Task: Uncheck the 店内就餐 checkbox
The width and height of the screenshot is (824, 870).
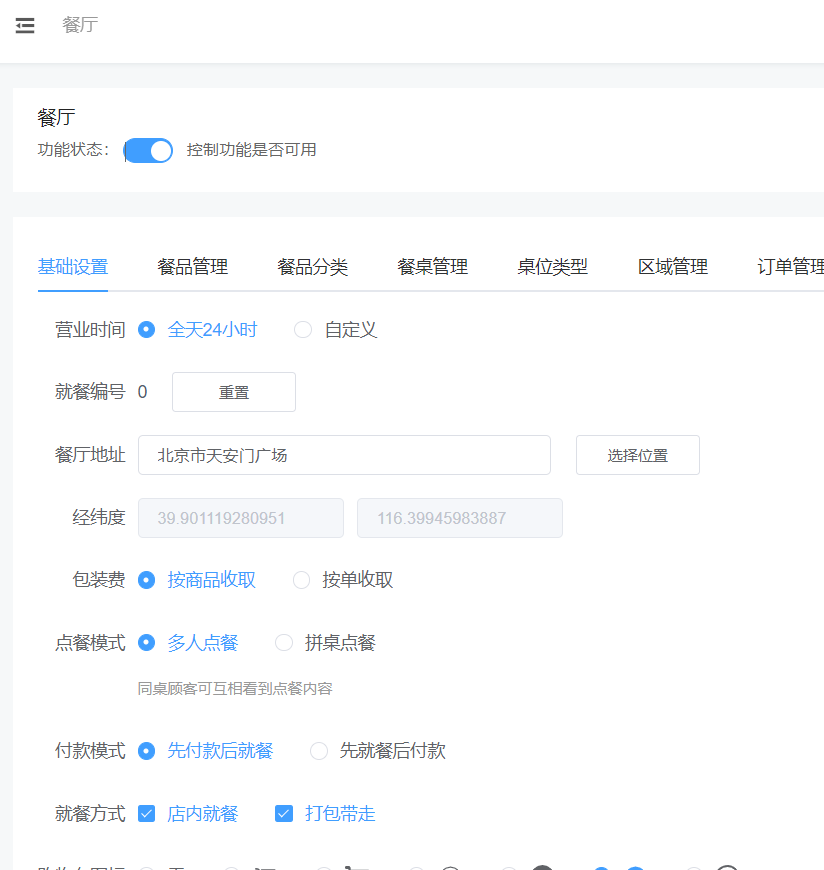Action: pyautogui.click(x=146, y=813)
